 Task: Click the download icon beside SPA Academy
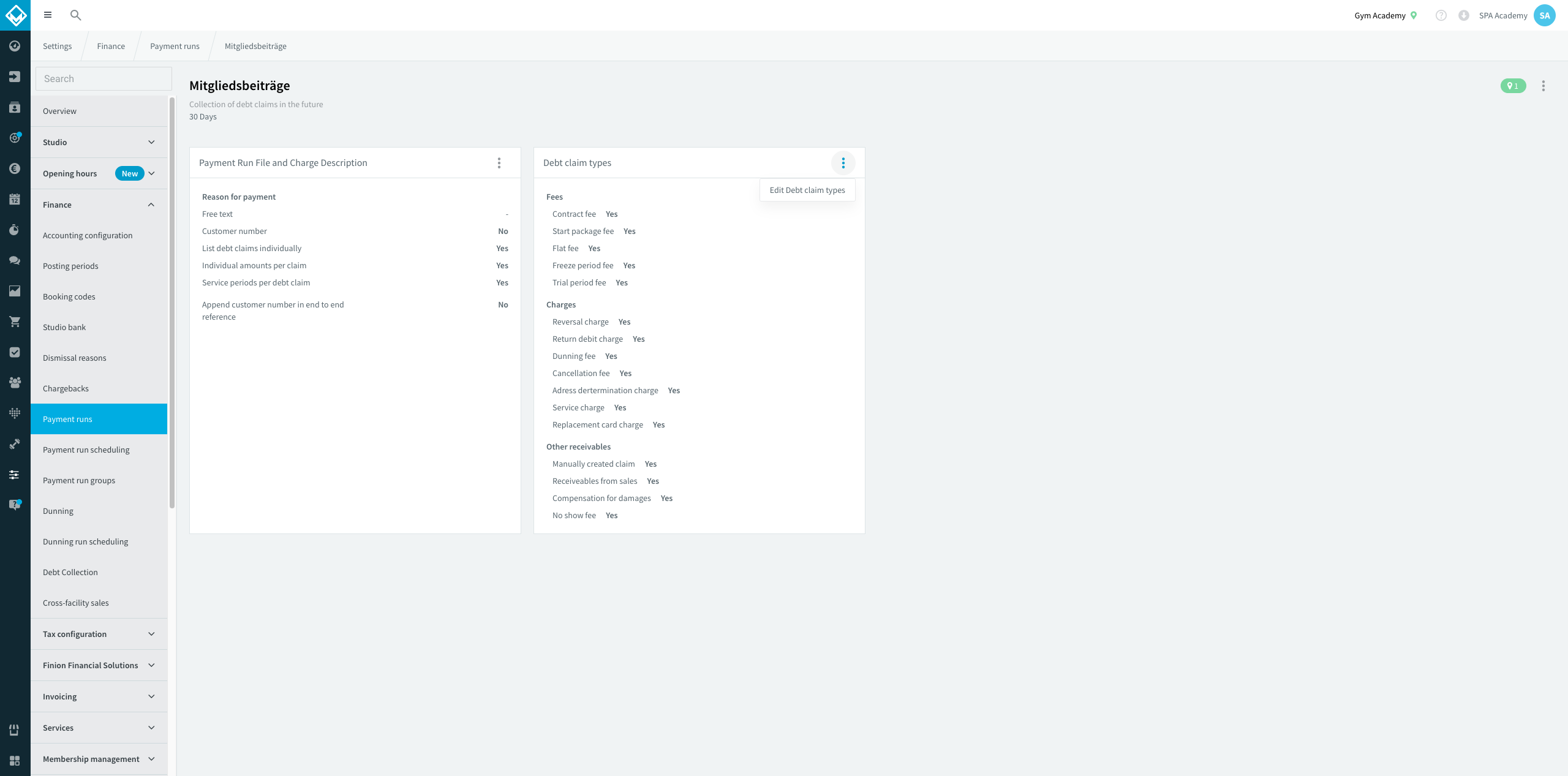pyautogui.click(x=1463, y=15)
